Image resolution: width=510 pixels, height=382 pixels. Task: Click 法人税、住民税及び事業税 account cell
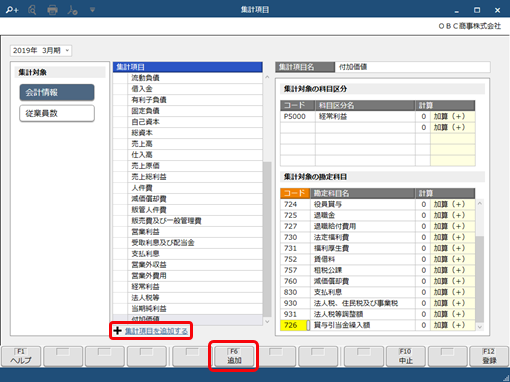coord(363,303)
